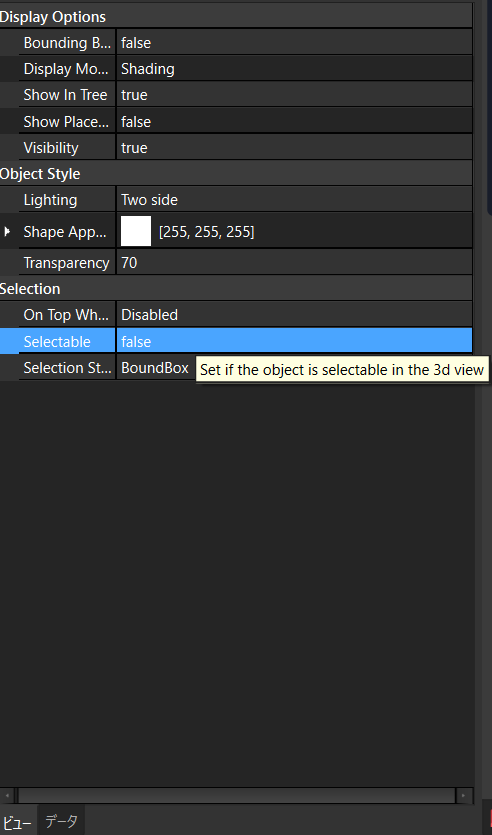Expand the Shape Appearance arrow
Screen dimensions: 492x835
coord(7,232)
